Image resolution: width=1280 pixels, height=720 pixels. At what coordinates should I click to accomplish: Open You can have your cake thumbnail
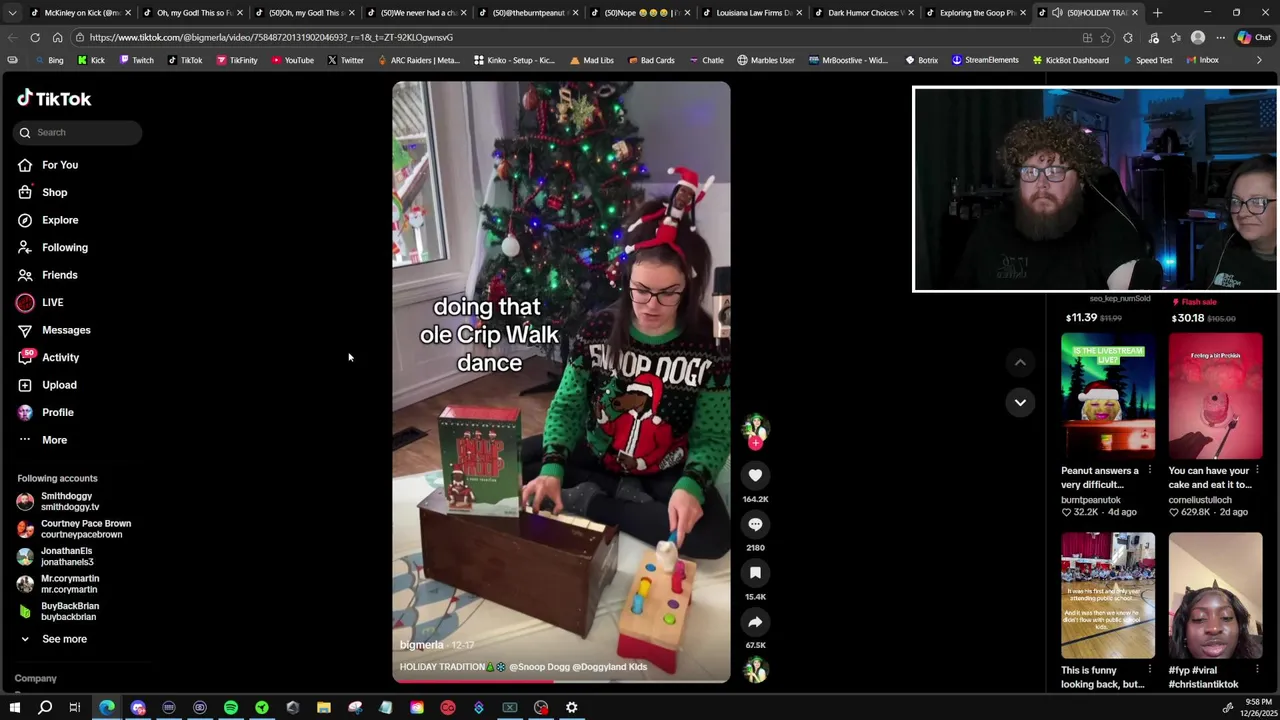1215,396
